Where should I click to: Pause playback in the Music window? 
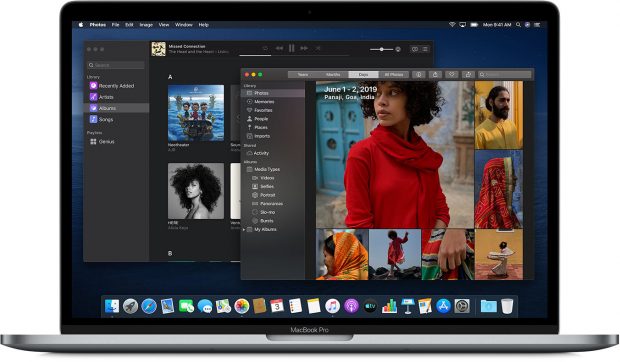point(291,48)
